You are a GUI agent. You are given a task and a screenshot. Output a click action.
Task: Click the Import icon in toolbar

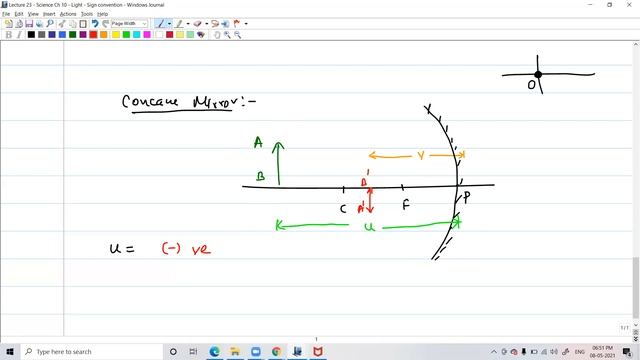point(19,24)
